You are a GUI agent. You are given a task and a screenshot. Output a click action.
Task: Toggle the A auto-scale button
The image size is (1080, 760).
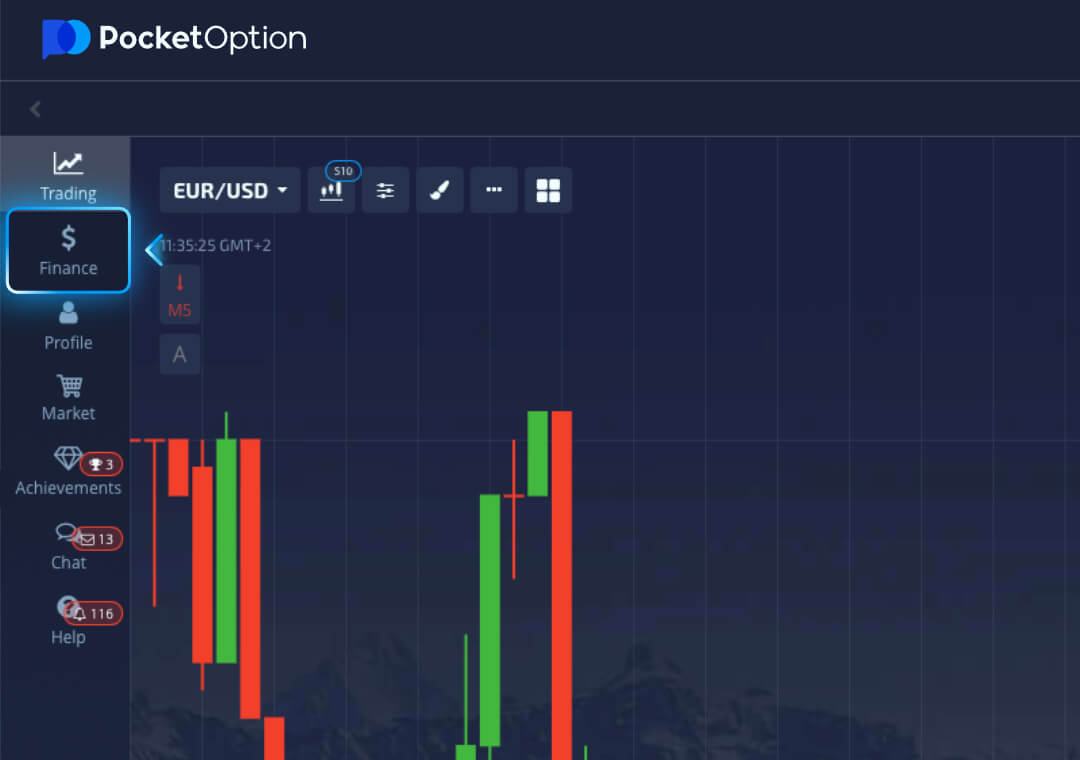point(180,354)
